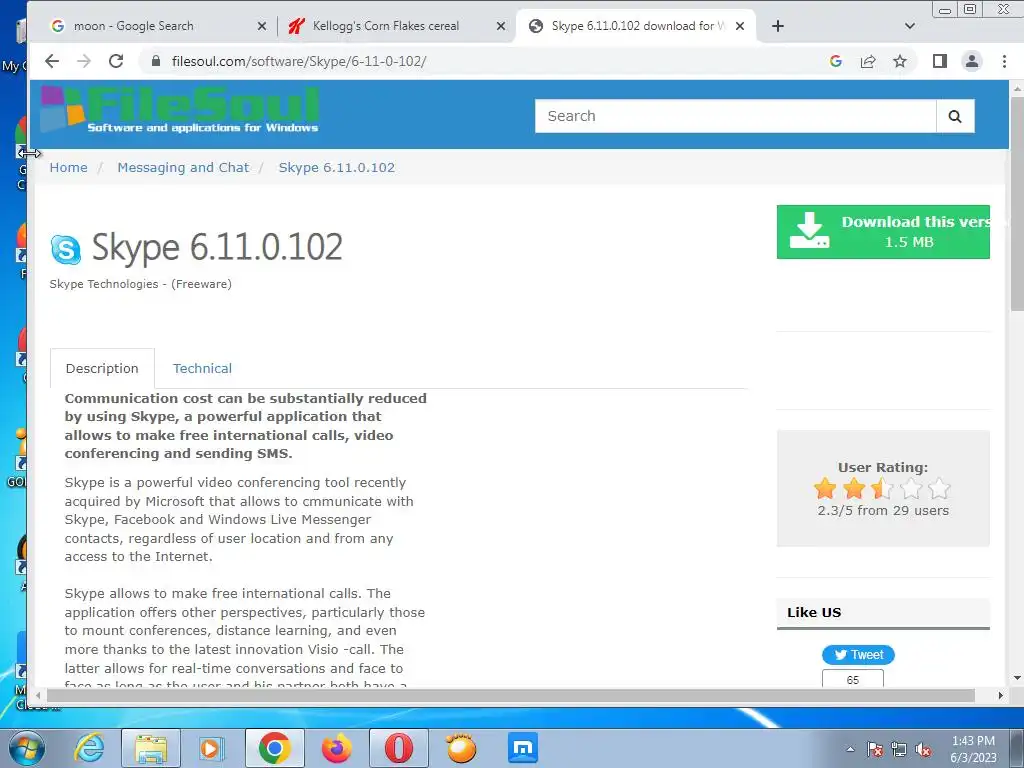Click the Tweet button
Image resolution: width=1024 pixels, height=768 pixels.
click(858, 655)
